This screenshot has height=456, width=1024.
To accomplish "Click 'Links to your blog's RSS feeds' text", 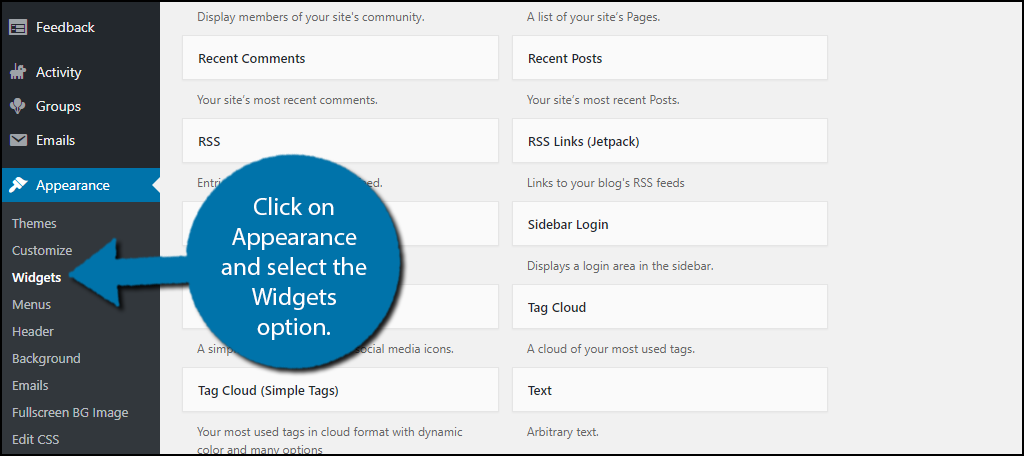I will pos(605,183).
